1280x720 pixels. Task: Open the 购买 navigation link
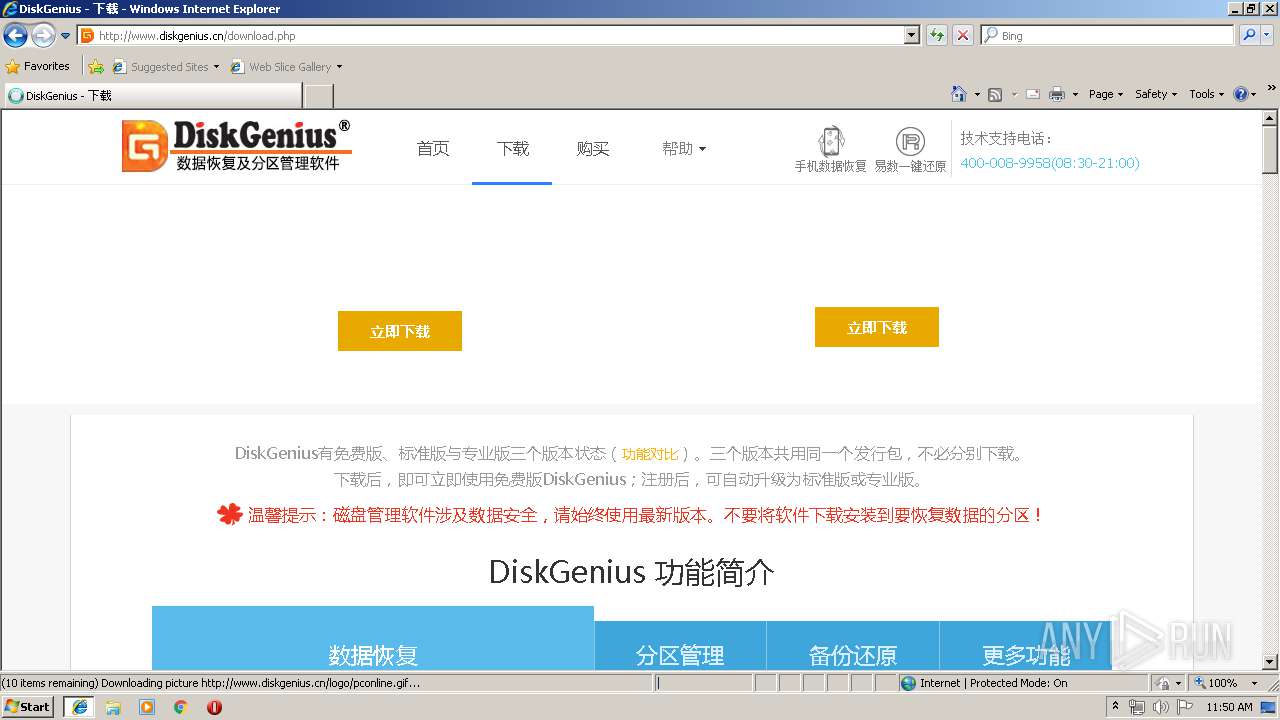592,148
